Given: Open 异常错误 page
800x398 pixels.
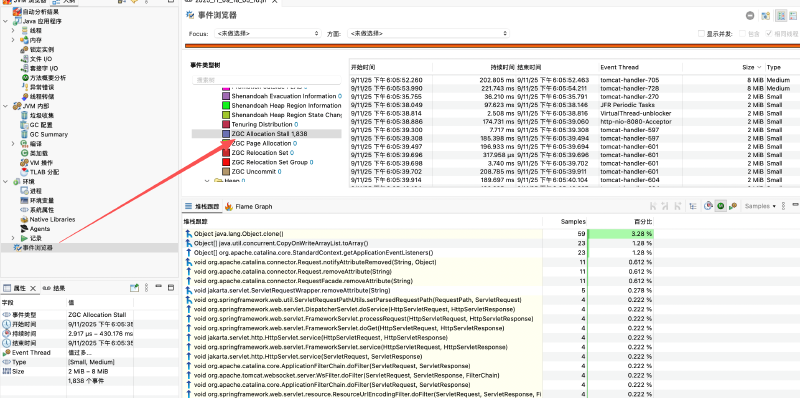Looking at the screenshot, I should click(42, 87).
